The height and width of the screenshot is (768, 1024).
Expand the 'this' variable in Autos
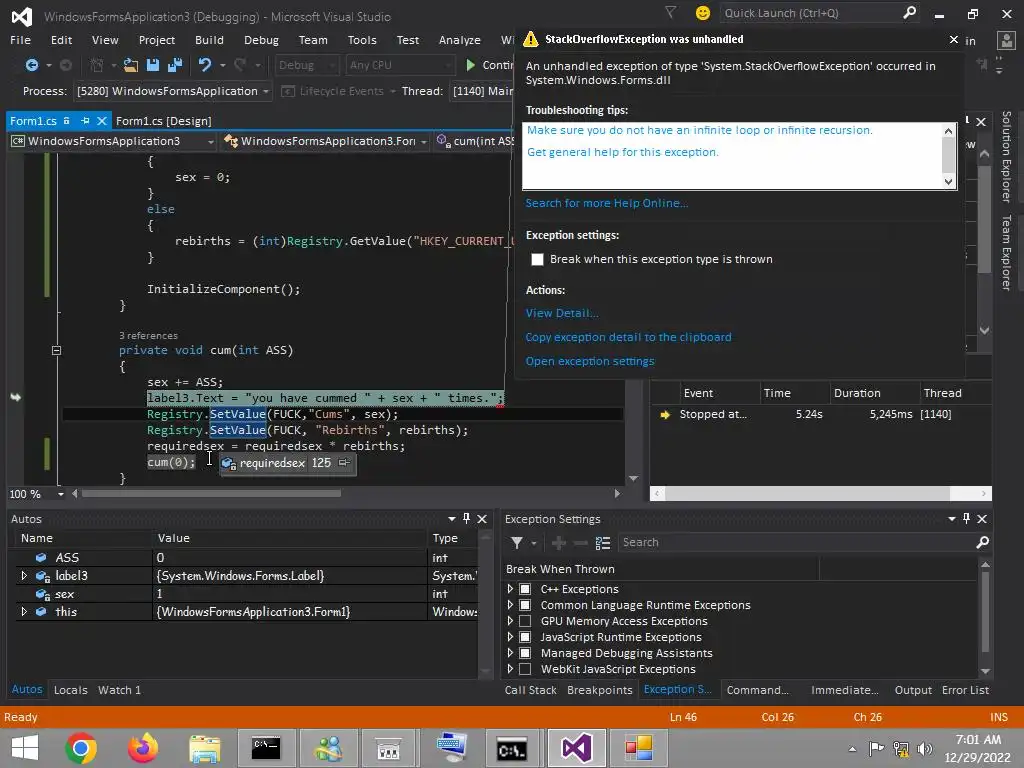click(x=24, y=611)
